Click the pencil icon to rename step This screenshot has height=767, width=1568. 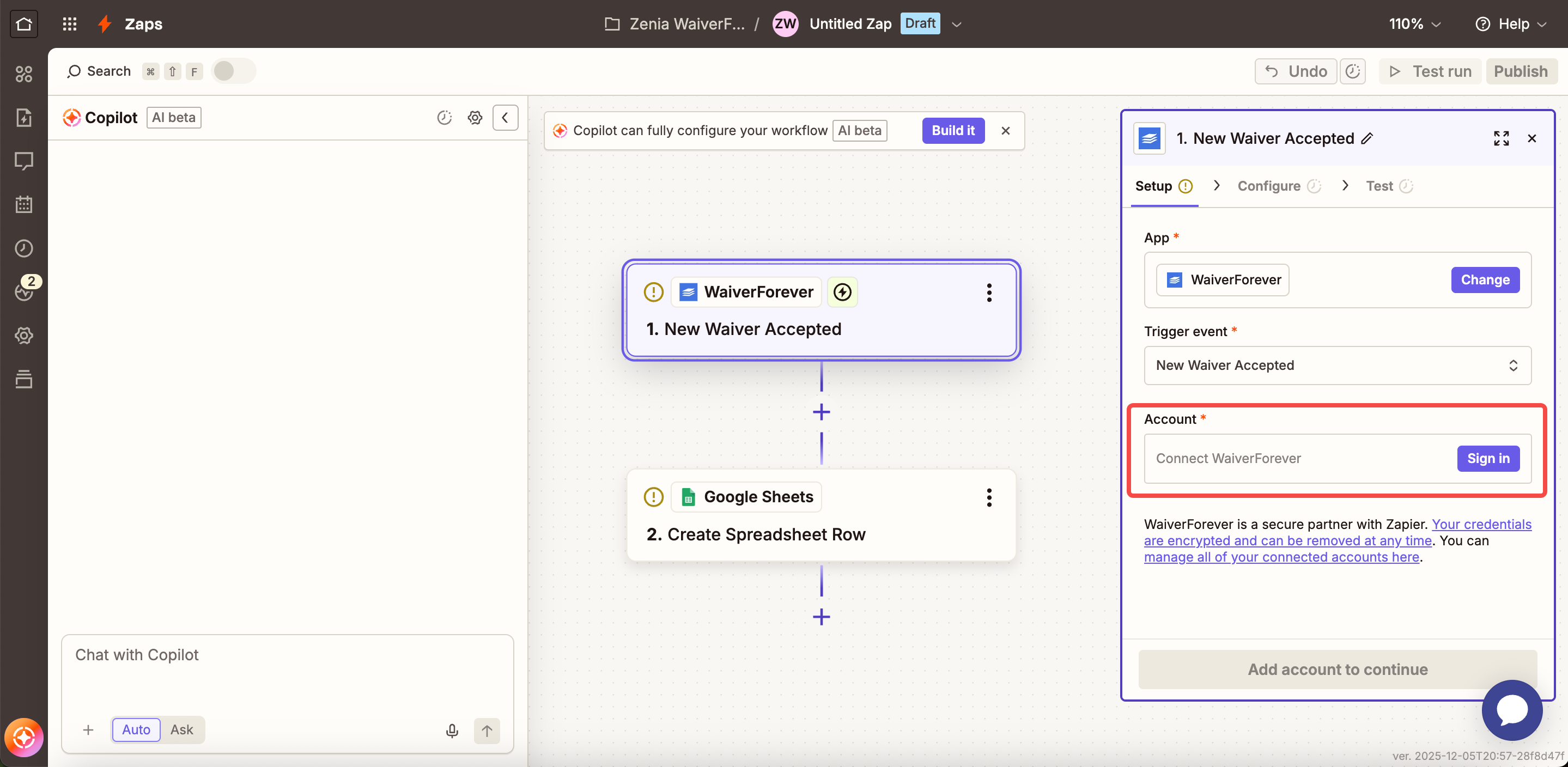1367,138
